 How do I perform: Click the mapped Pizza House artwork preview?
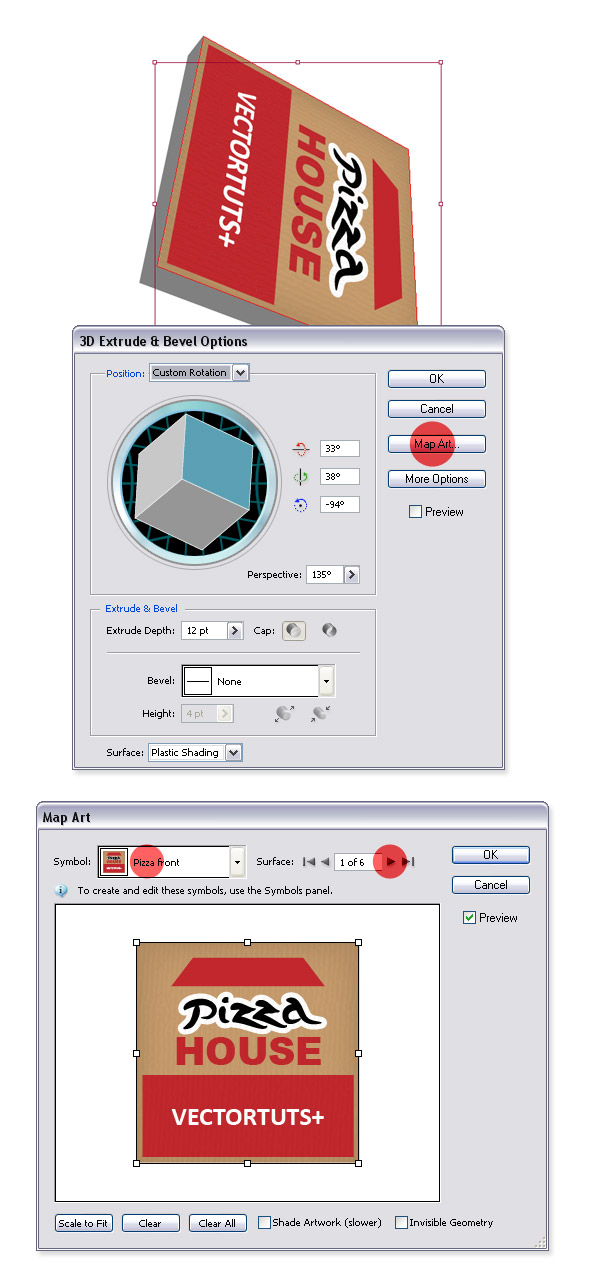(248, 1052)
